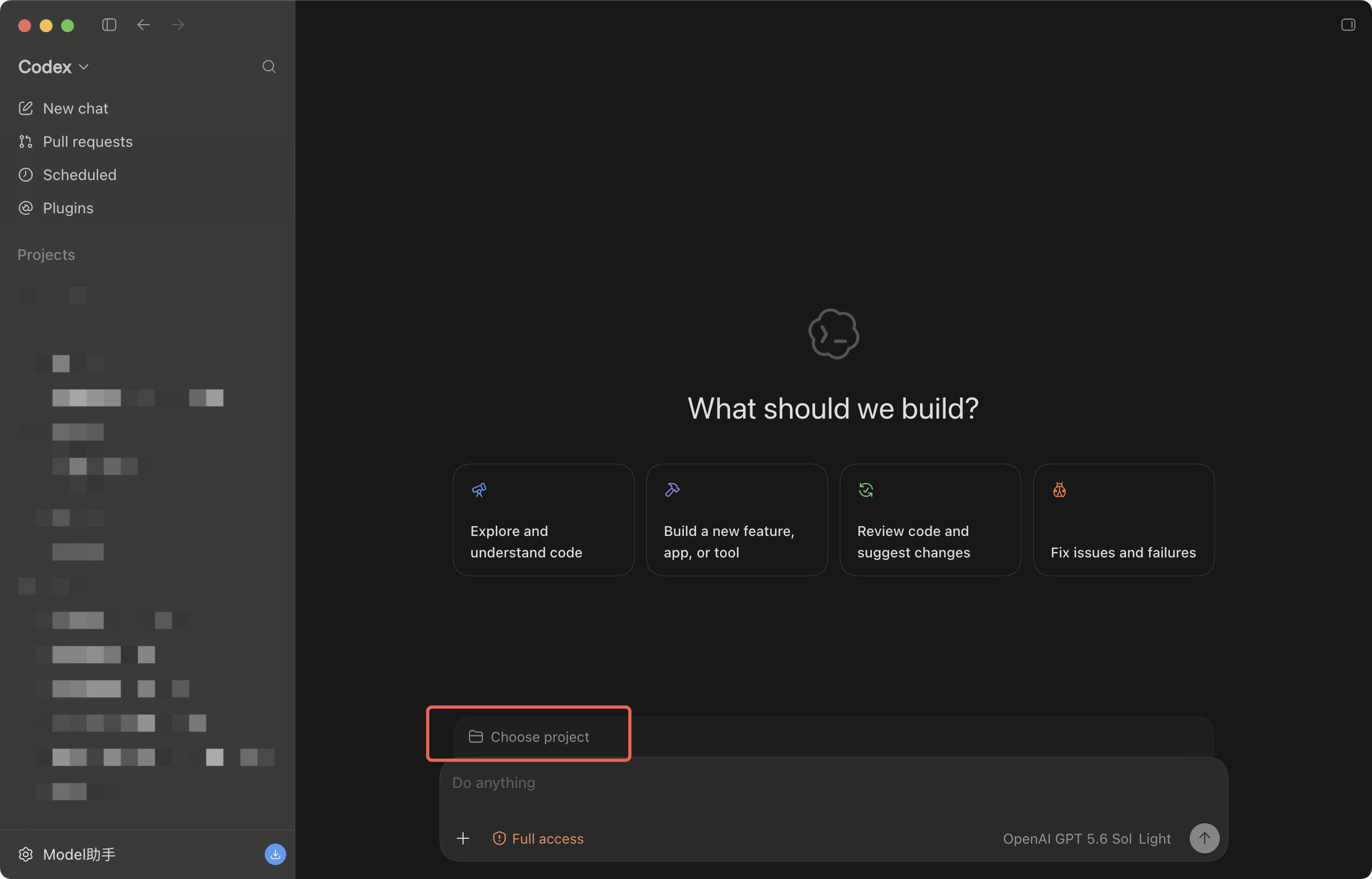Open Model助手 settings at sidebar bottom

pos(67,854)
